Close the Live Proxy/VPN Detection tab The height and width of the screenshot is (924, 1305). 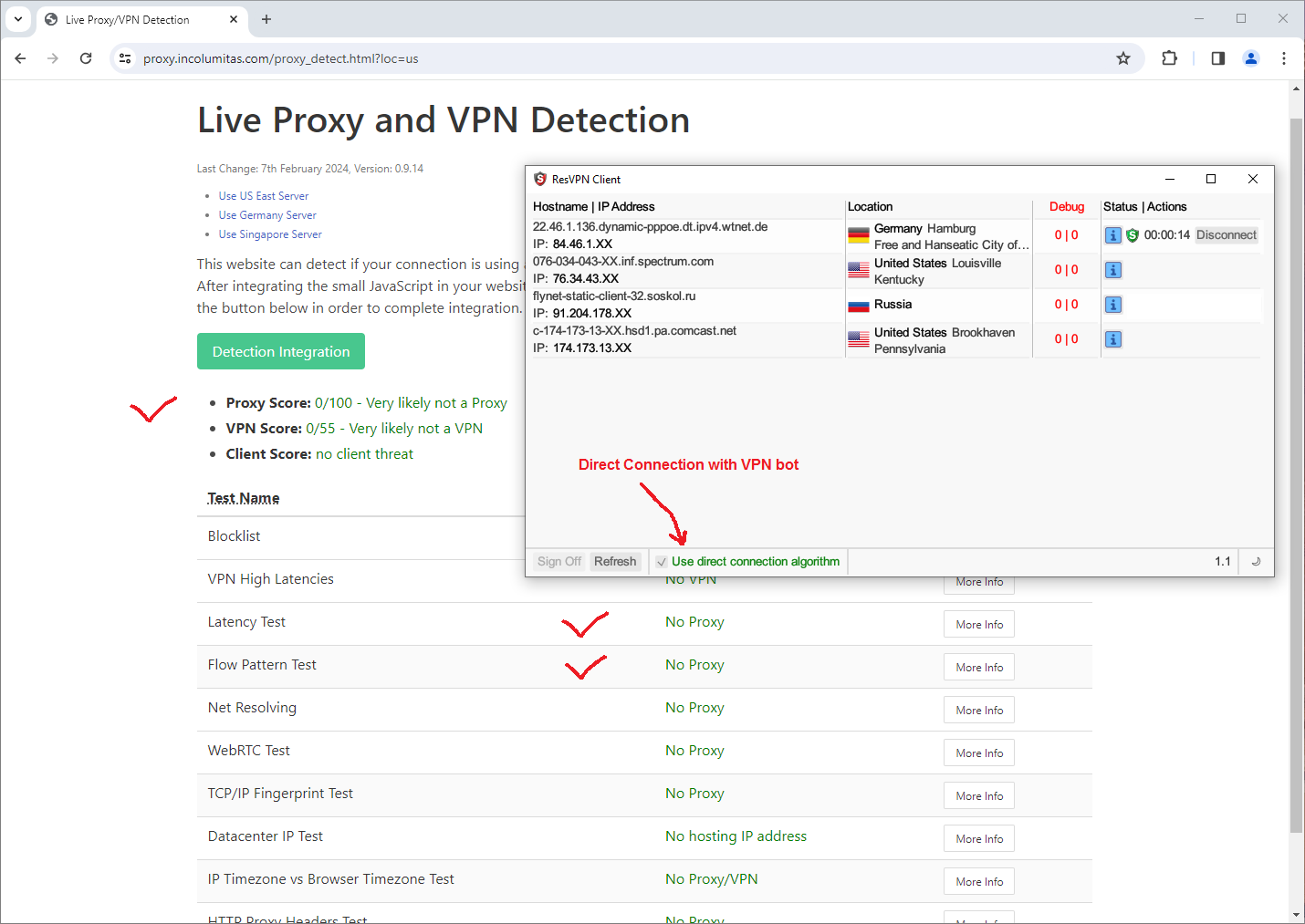click(234, 19)
